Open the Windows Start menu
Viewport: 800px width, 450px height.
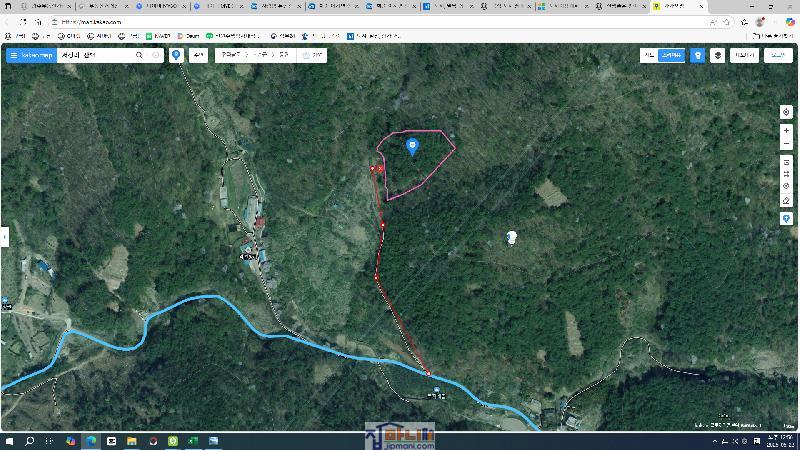tap(9, 440)
